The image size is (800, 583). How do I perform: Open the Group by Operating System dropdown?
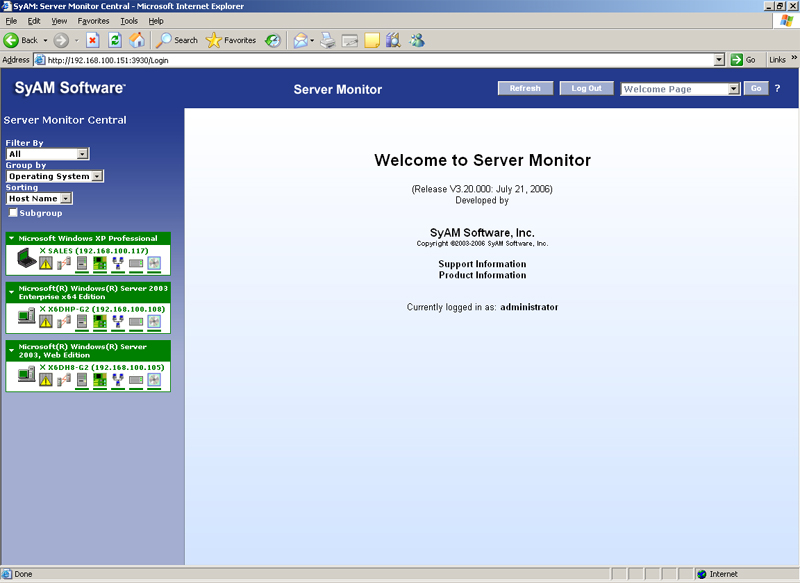pos(97,176)
